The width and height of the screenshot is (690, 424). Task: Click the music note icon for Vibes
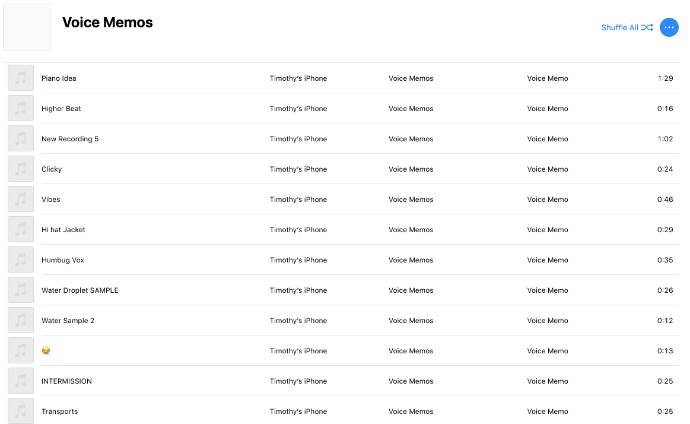21,199
